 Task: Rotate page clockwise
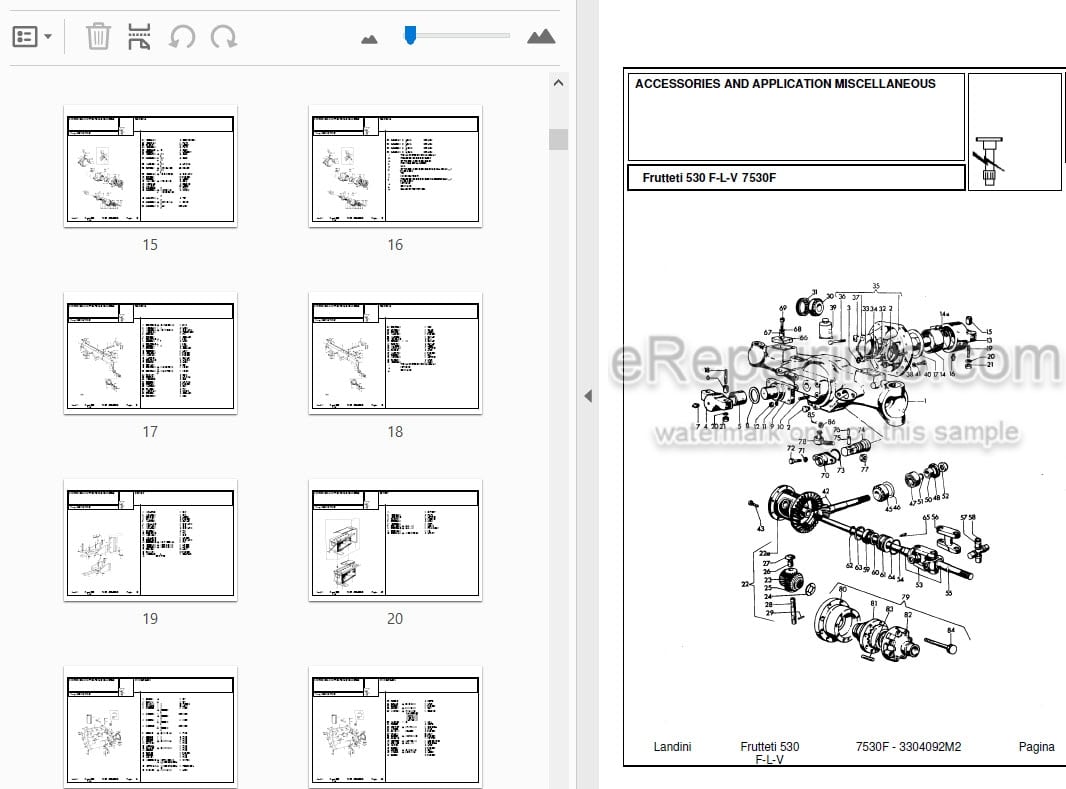[x=224, y=37]
